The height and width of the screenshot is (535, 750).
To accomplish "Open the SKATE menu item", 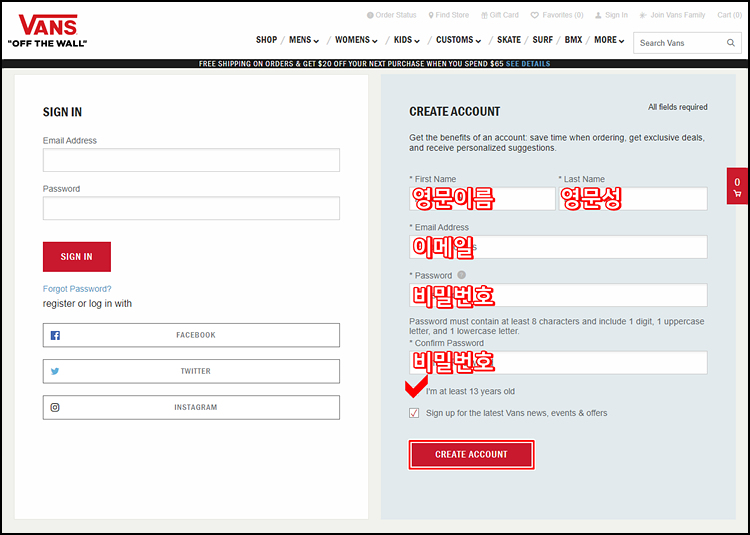I will click(x=509, y=40).
